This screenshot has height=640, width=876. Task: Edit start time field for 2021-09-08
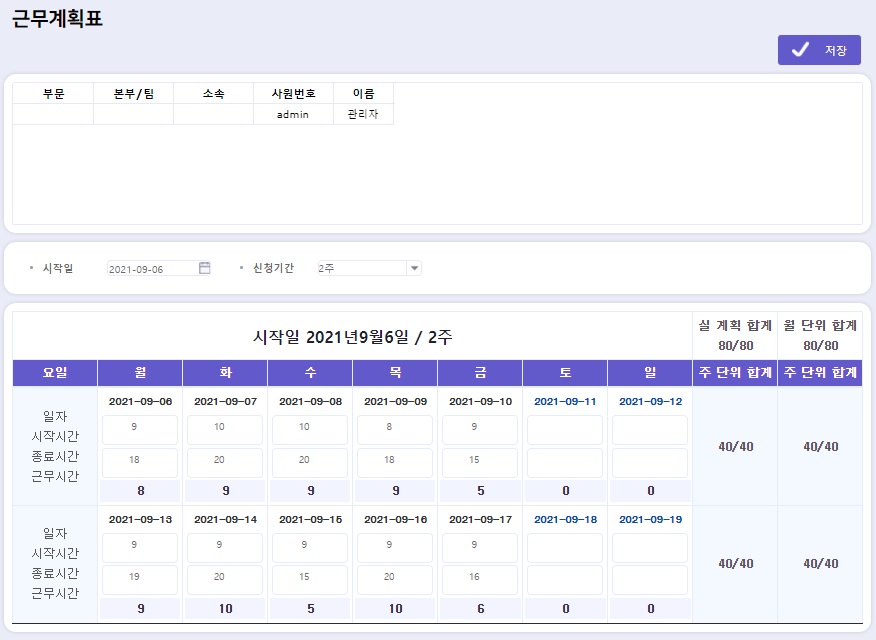coord(310,429)
